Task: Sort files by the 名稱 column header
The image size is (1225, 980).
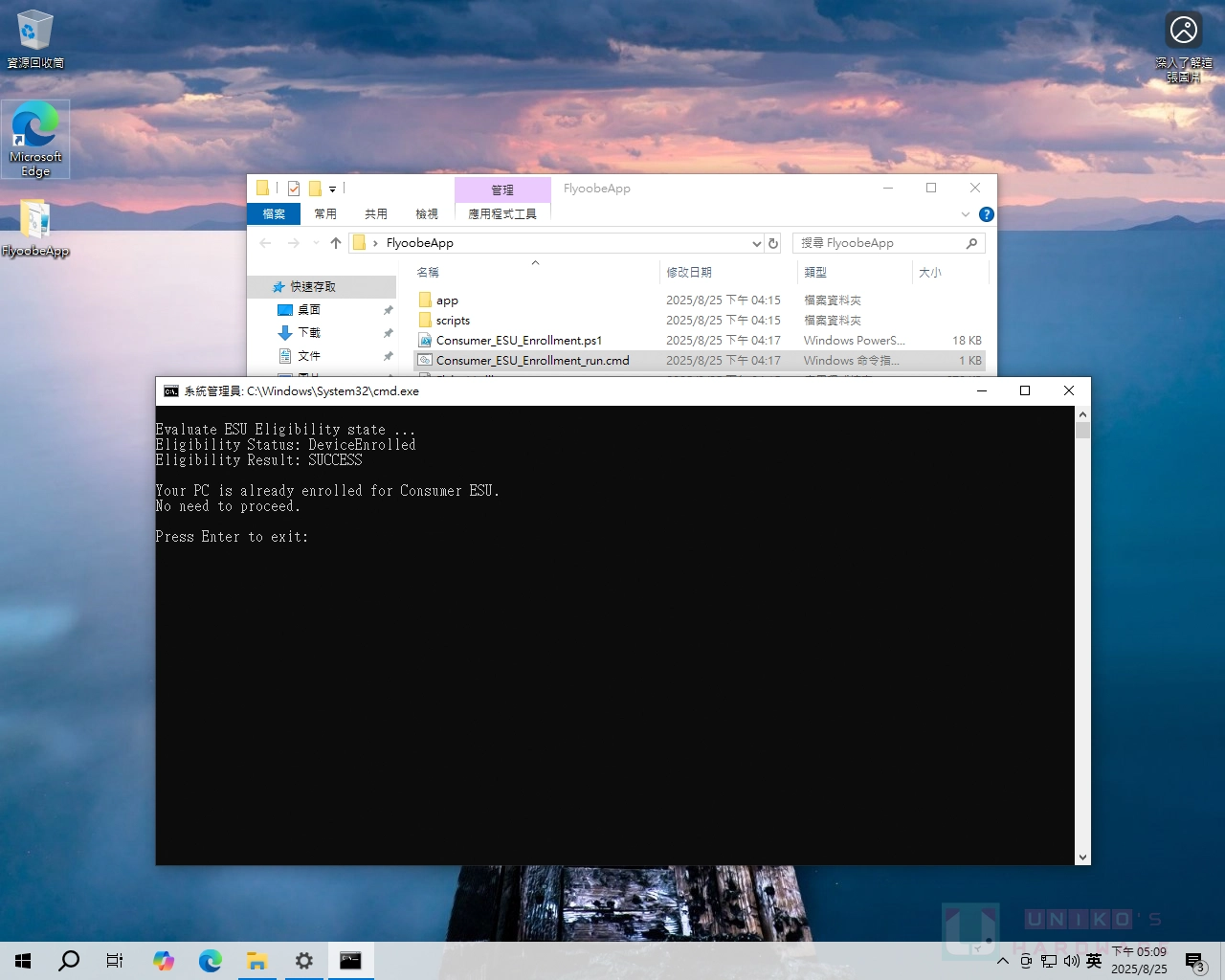Action: (534, 273)
